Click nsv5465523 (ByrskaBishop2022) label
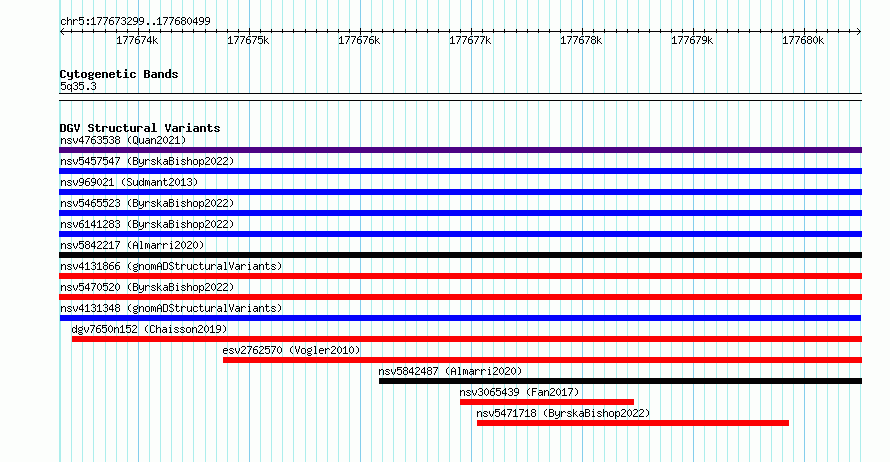Viewport: 890px width, 462px height. [147, 203]
